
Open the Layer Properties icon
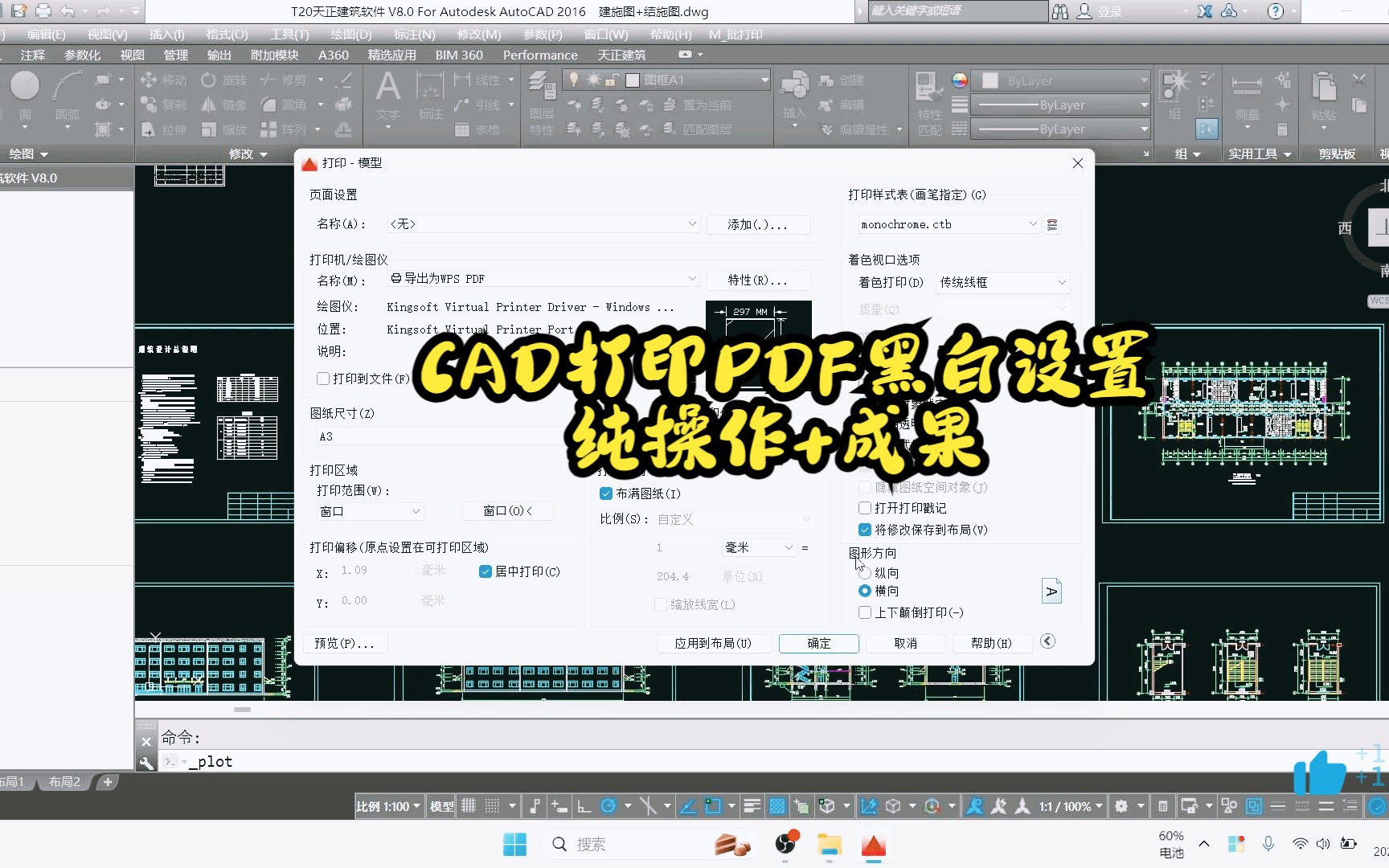pos(542,86)
